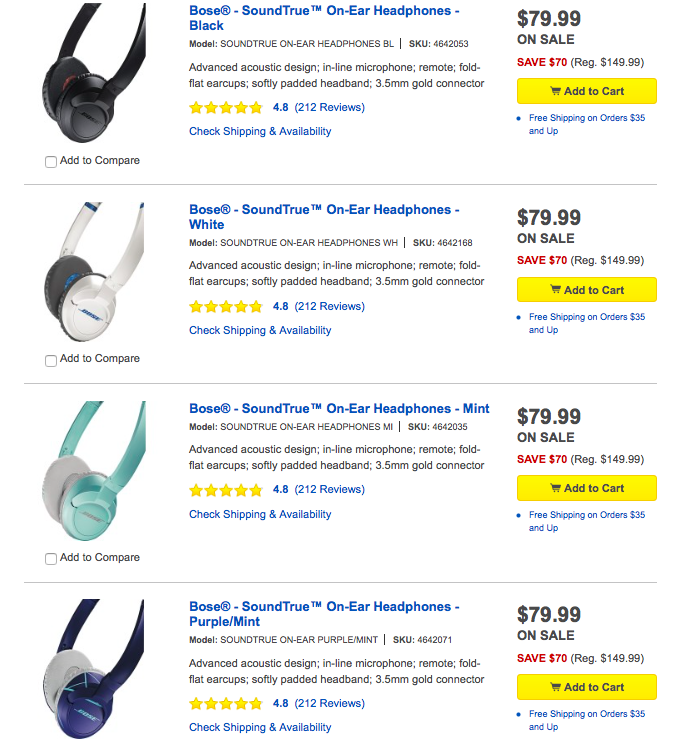Image resolution: width=678 pixels, height=749 pixels.
Task: Click the star rating of Purple/Mint headphones
Action: 226,704
